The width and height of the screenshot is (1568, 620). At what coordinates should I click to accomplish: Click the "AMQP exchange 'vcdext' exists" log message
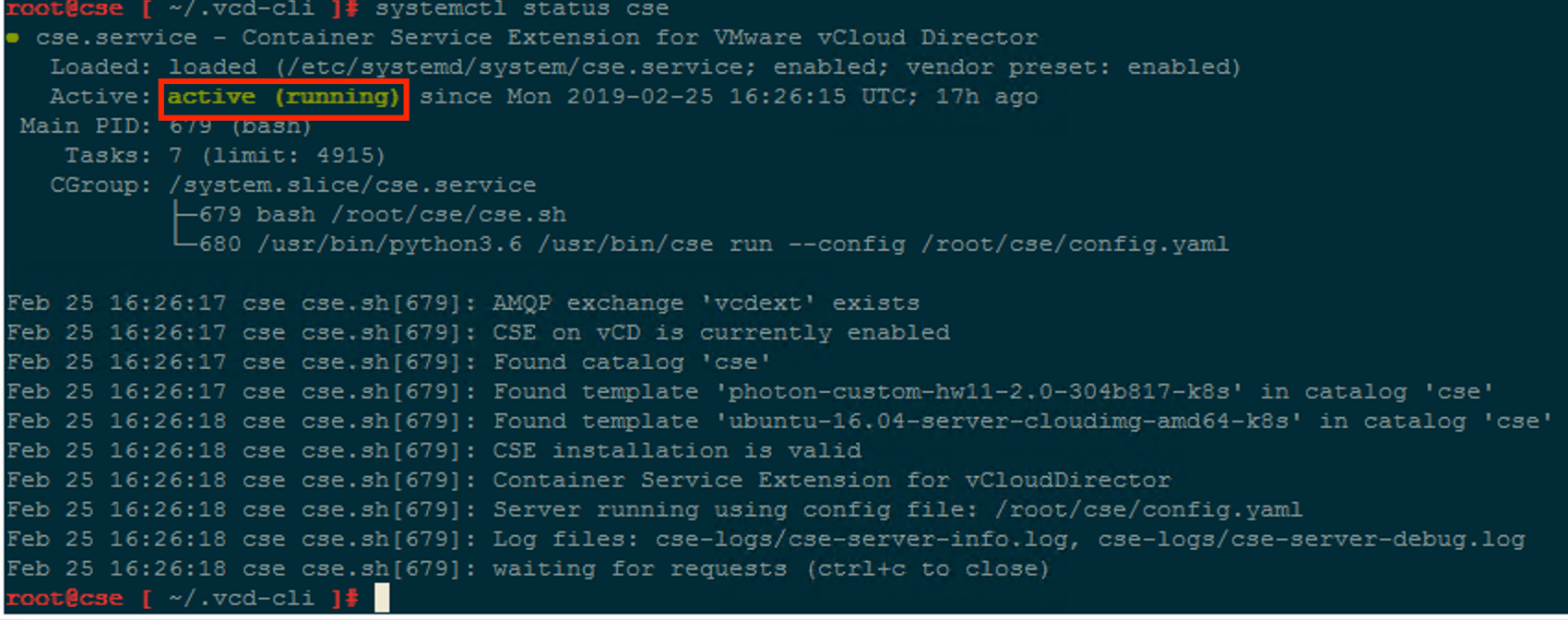(x=706, y=304)
